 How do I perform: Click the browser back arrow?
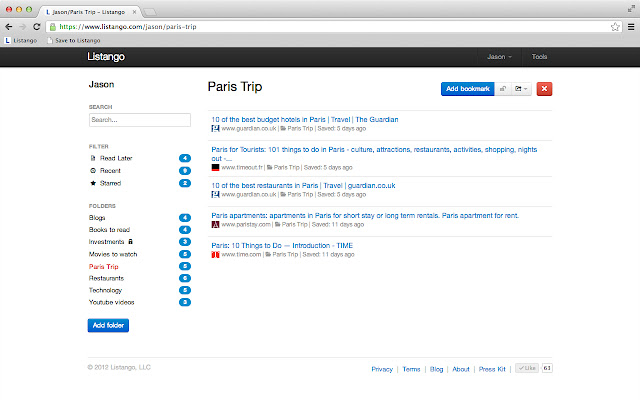tap(9, 27)
